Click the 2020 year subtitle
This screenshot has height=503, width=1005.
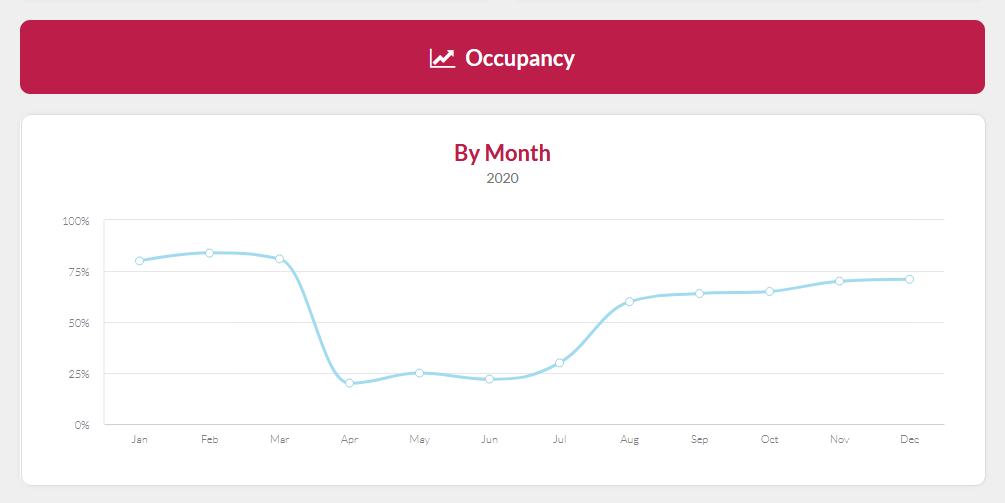click(502, 179)
